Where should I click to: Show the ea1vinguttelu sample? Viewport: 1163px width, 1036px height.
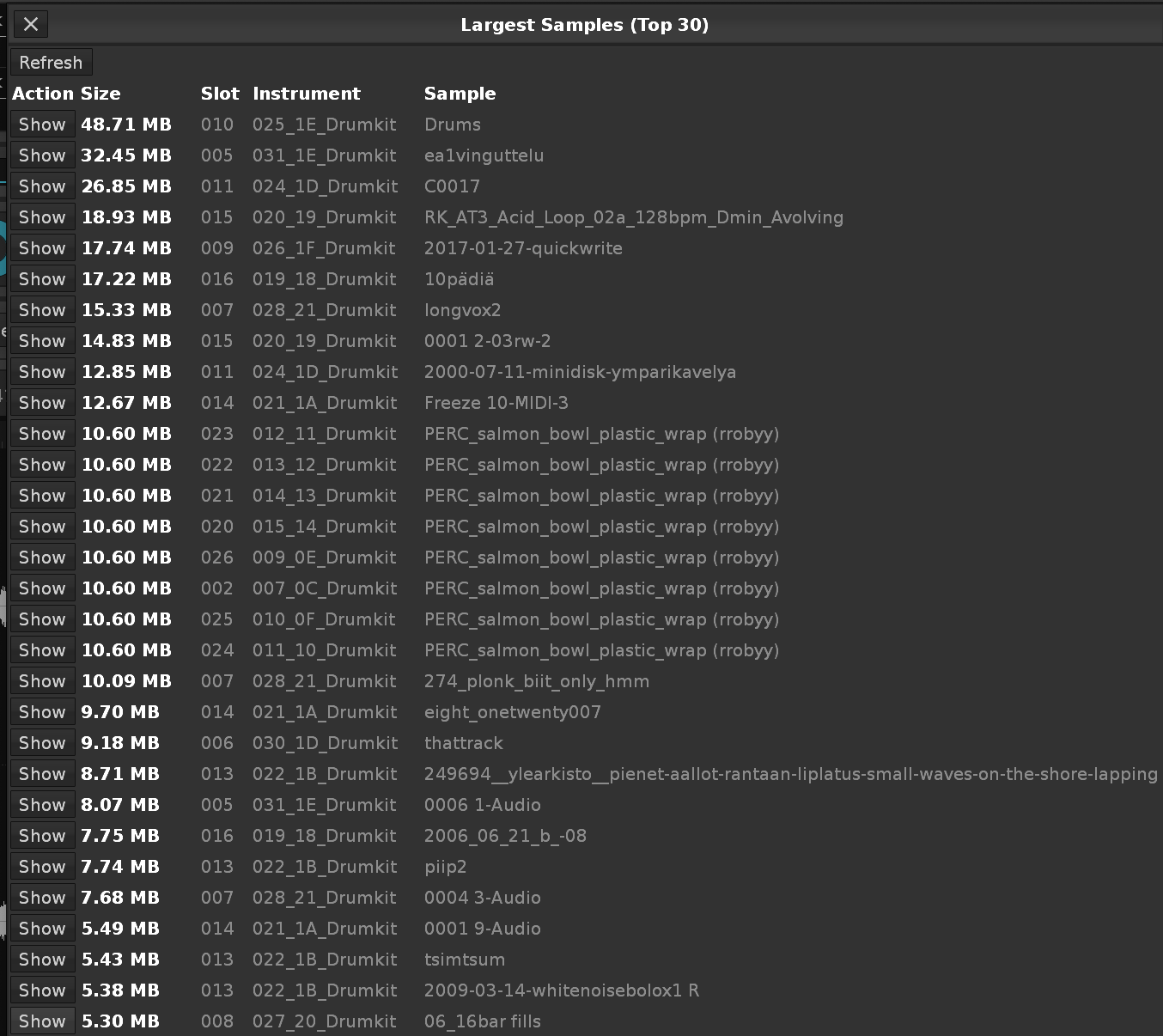42,155
